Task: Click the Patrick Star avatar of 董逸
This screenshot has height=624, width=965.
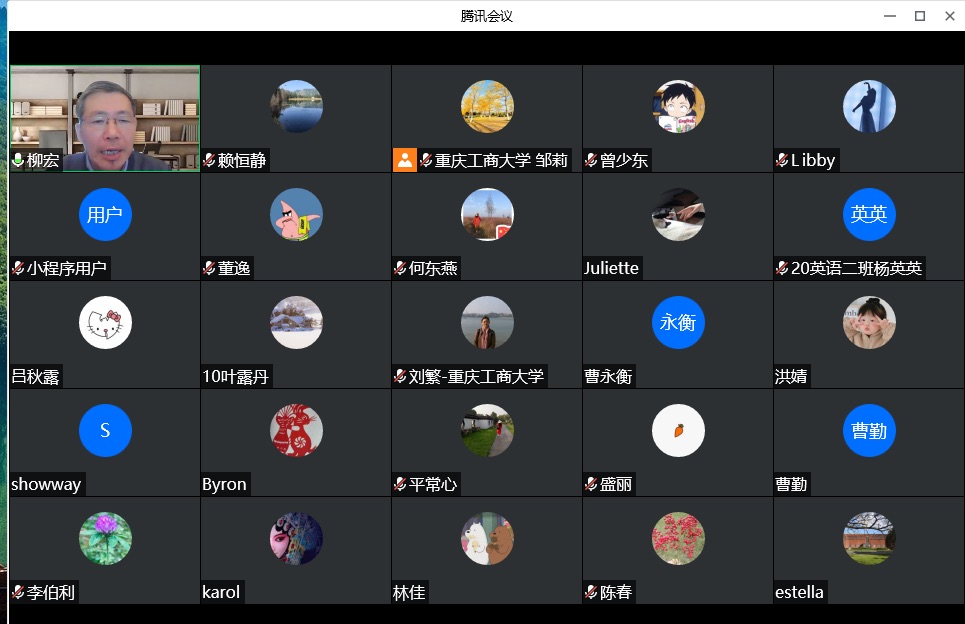Action: point(296,214)
